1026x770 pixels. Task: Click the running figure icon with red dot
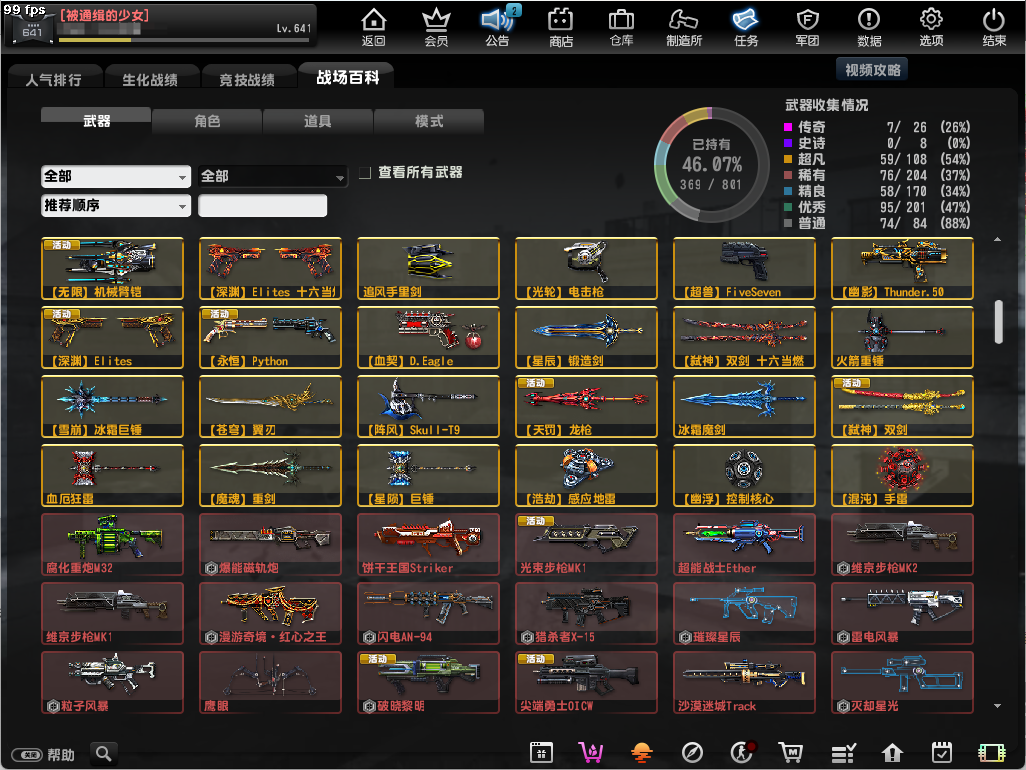[743, 753]
